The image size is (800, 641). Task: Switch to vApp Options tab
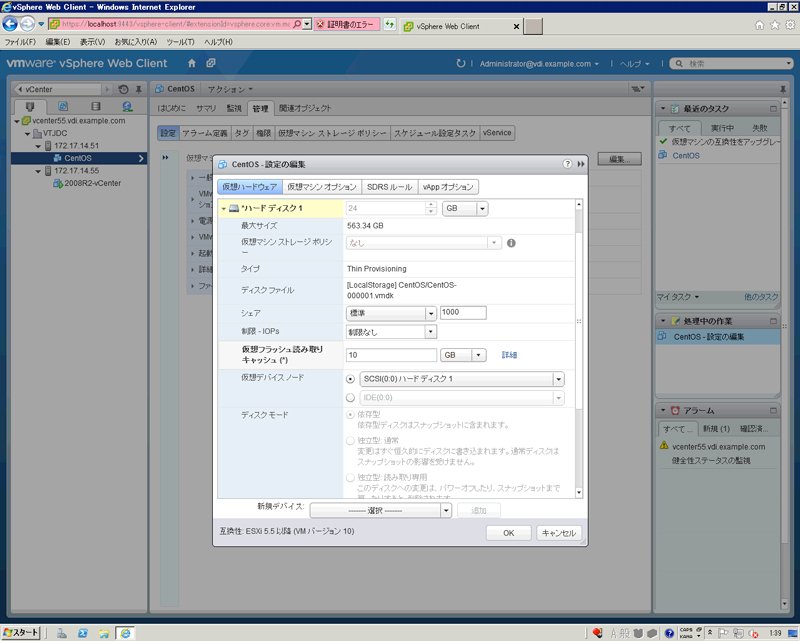coord(448,187)
